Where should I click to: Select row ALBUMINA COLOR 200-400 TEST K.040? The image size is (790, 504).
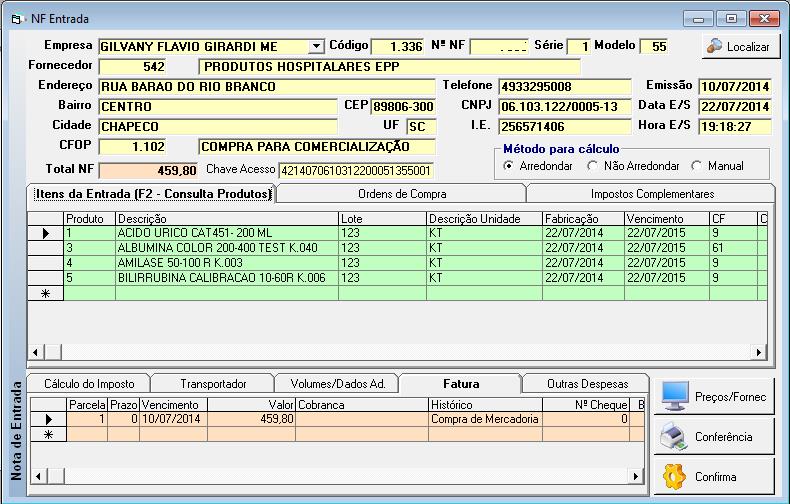[x=397, y=248]
